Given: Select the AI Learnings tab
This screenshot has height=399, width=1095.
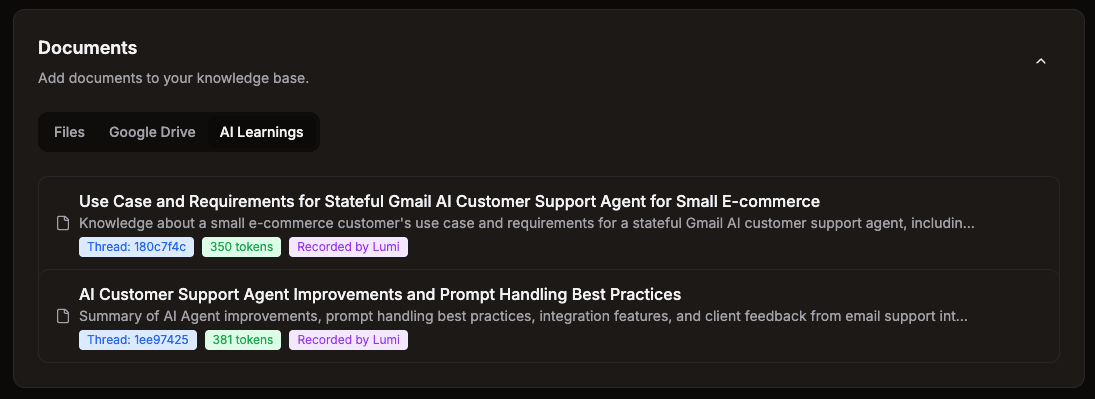Looking at the screenshot, I should (x=262, y=132).
